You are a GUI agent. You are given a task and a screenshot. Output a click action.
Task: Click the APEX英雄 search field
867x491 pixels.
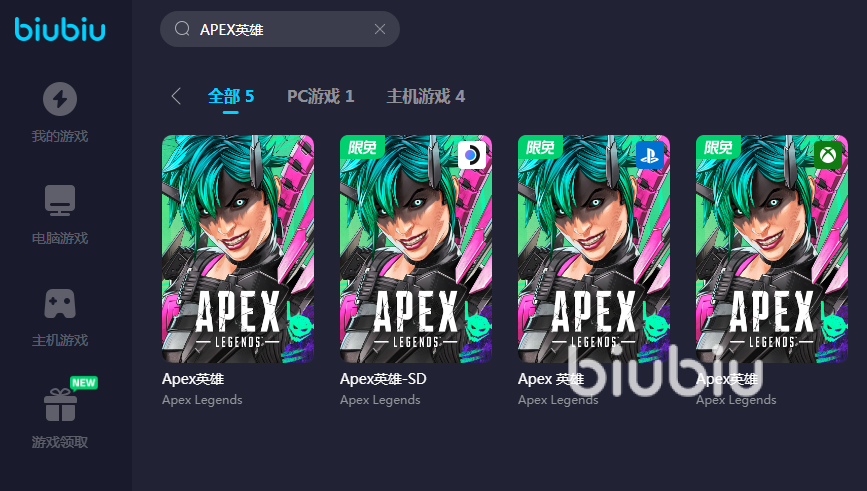pos(280,29)
